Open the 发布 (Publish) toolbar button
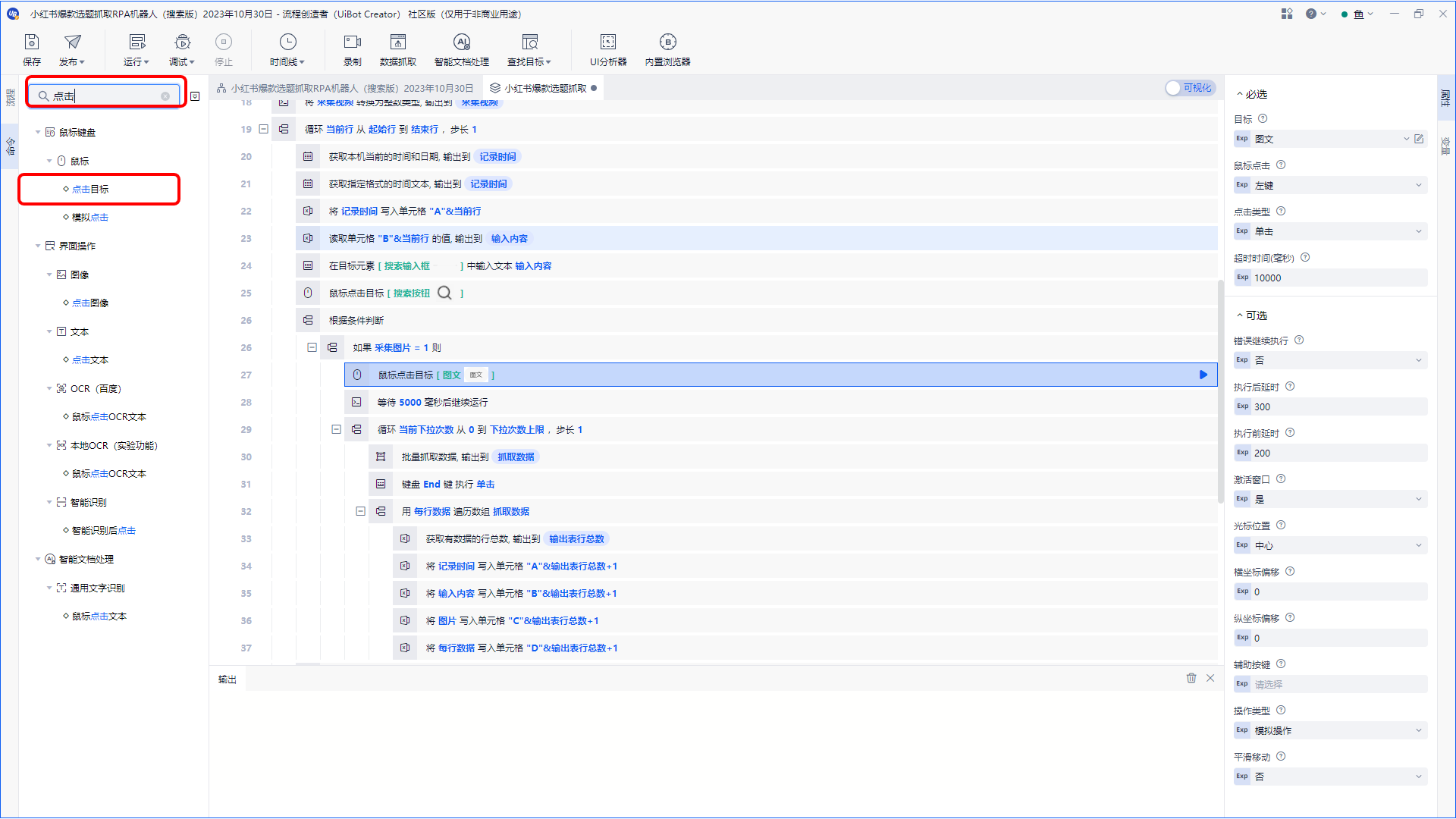Image resolution: width=1456 pixels, height=819 pixels. coord(72,50)
